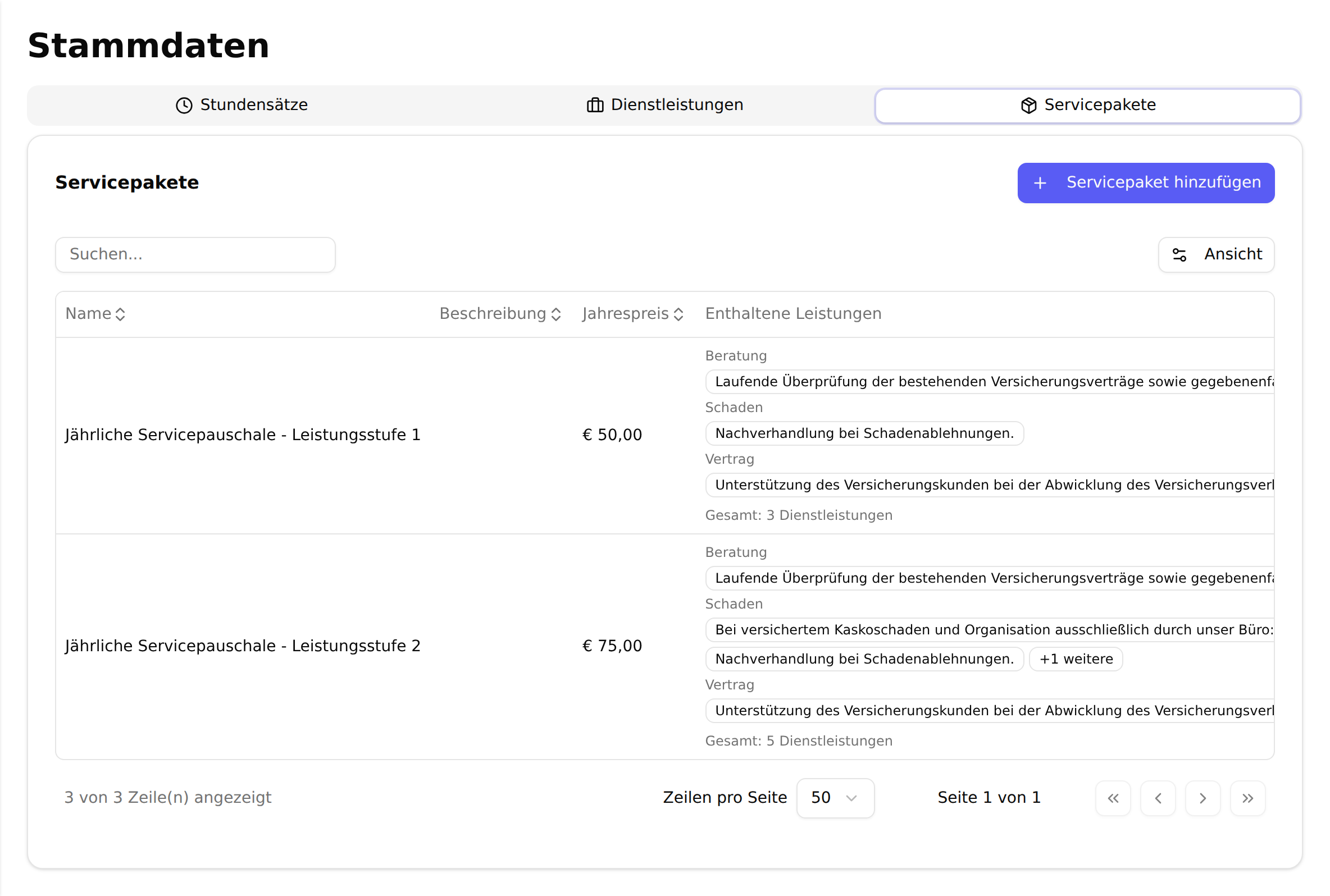Sort table by Jahrespreis column
The width and height of the screenshot is (1330, 896).
coord(633,314)
